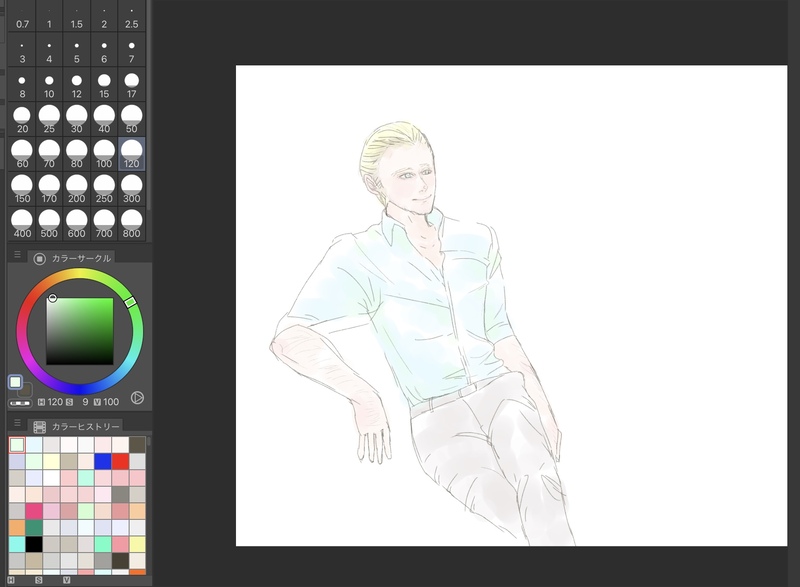Select the 2.5 brush size preset
The image size is (800, 587).
point(132,16)
